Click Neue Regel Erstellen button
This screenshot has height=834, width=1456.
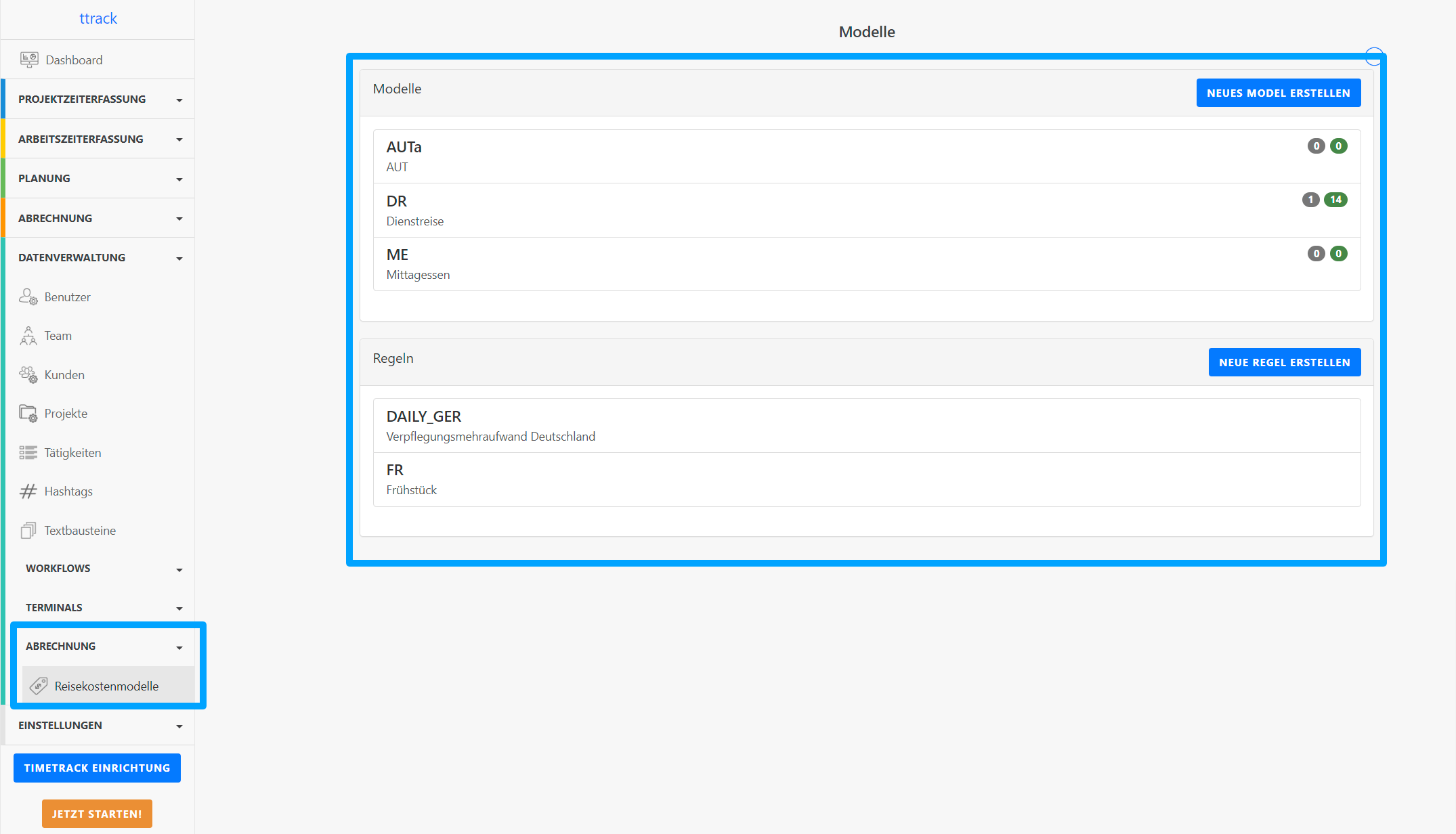coord(1284,362)
